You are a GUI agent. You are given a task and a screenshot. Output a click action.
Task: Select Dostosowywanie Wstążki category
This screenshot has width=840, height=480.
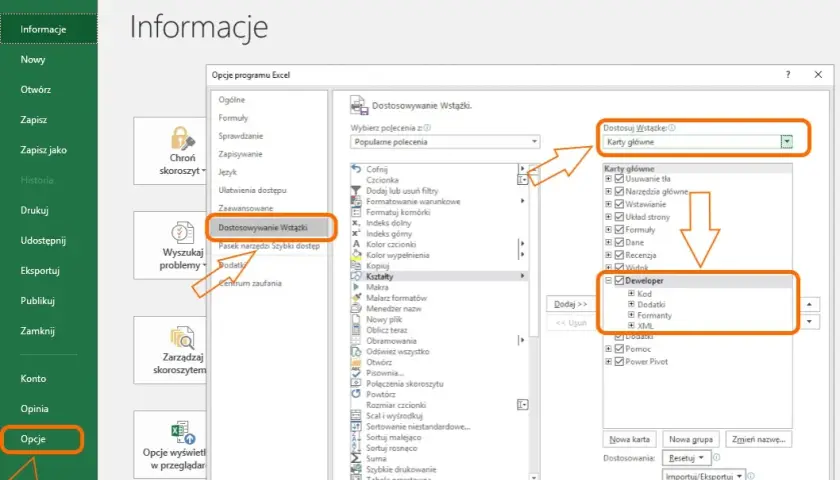pyautogui.click(x=269, y=228)
